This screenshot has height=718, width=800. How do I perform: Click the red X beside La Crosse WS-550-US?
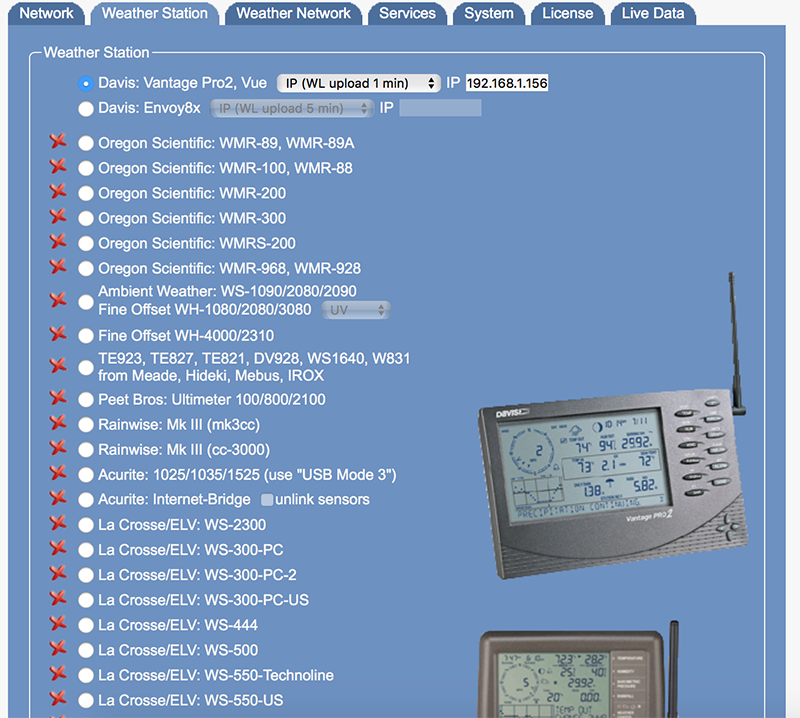58,700
